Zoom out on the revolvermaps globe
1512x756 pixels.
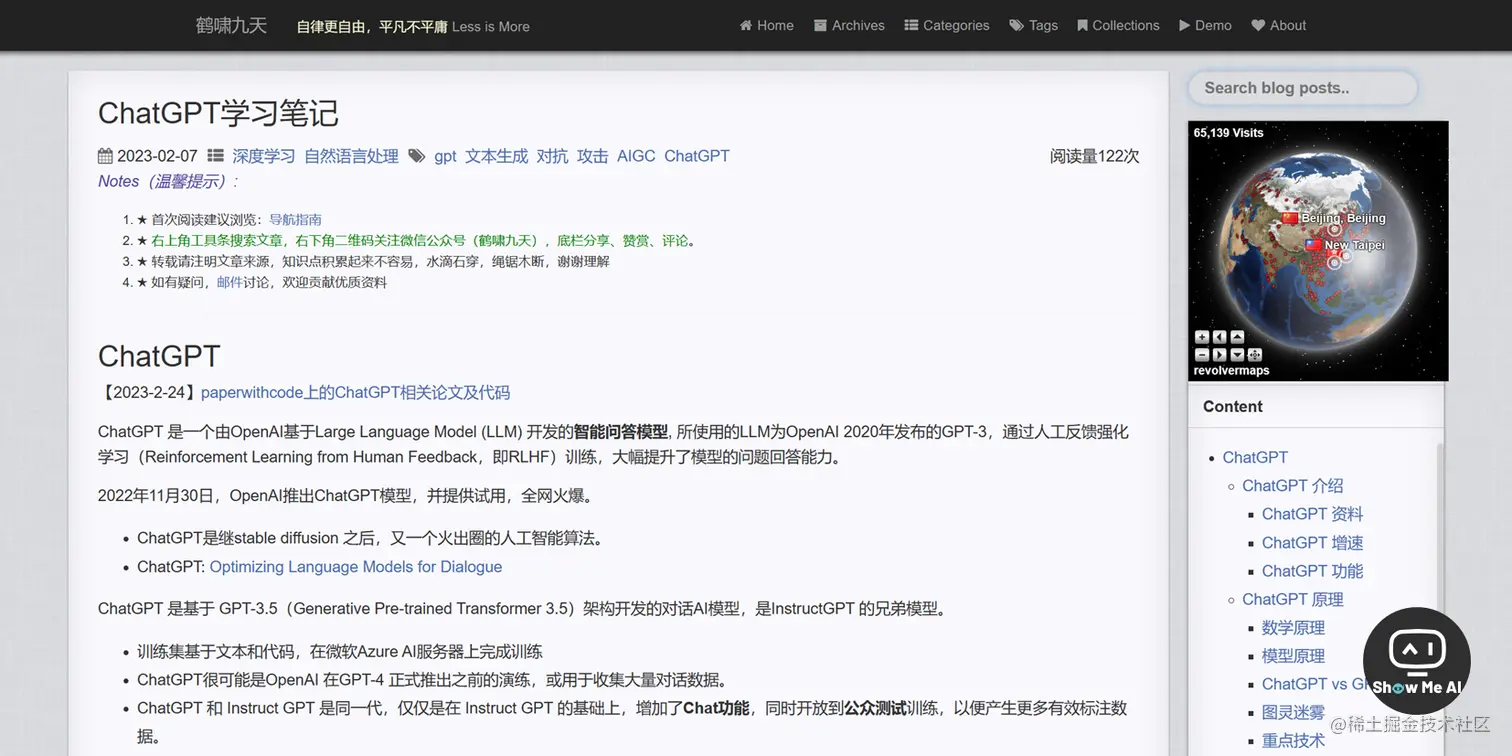1202,355
